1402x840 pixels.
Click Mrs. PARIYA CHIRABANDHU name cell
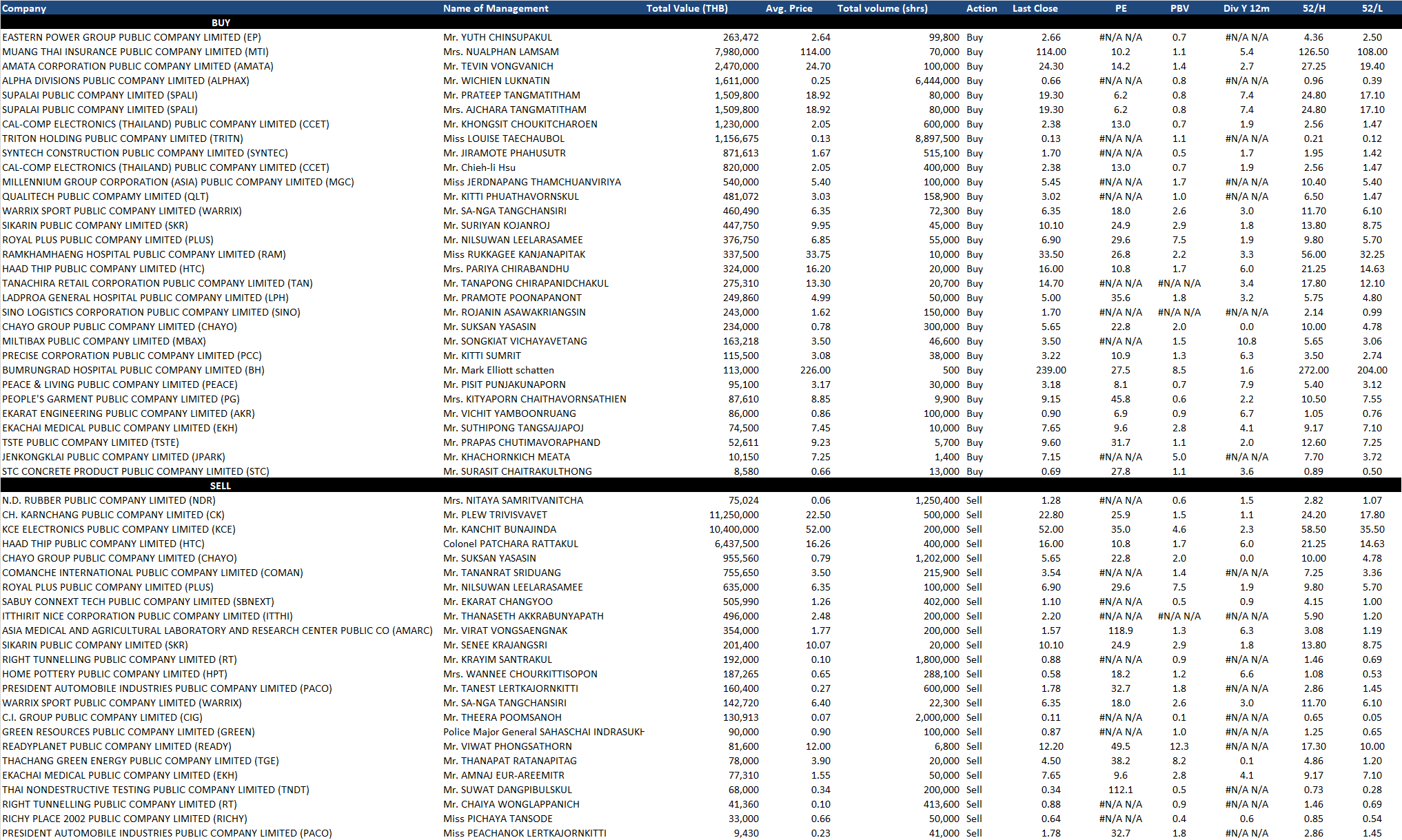pos(506,269)
